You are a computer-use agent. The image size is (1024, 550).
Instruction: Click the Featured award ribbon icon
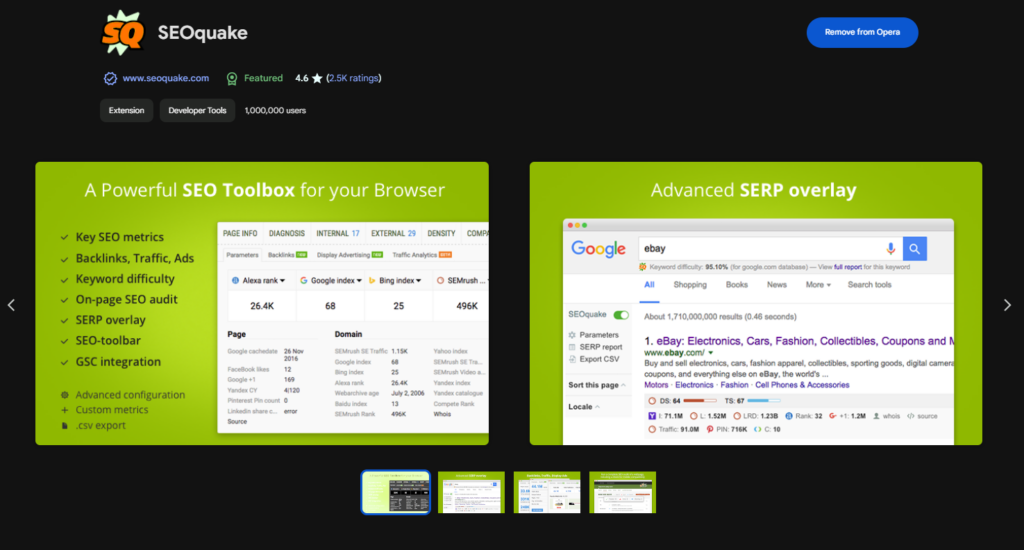coord(232,78)
